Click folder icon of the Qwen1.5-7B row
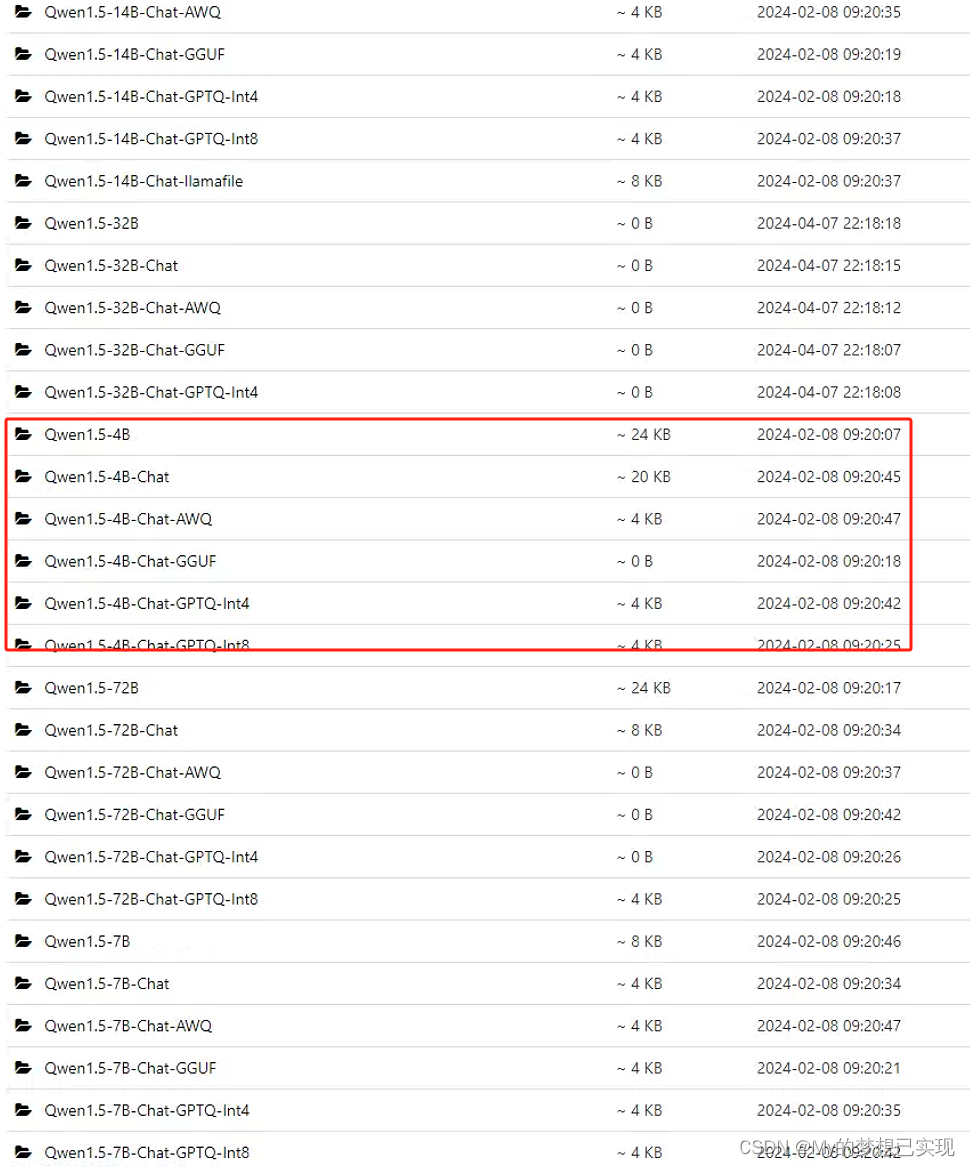 (23, 941)
